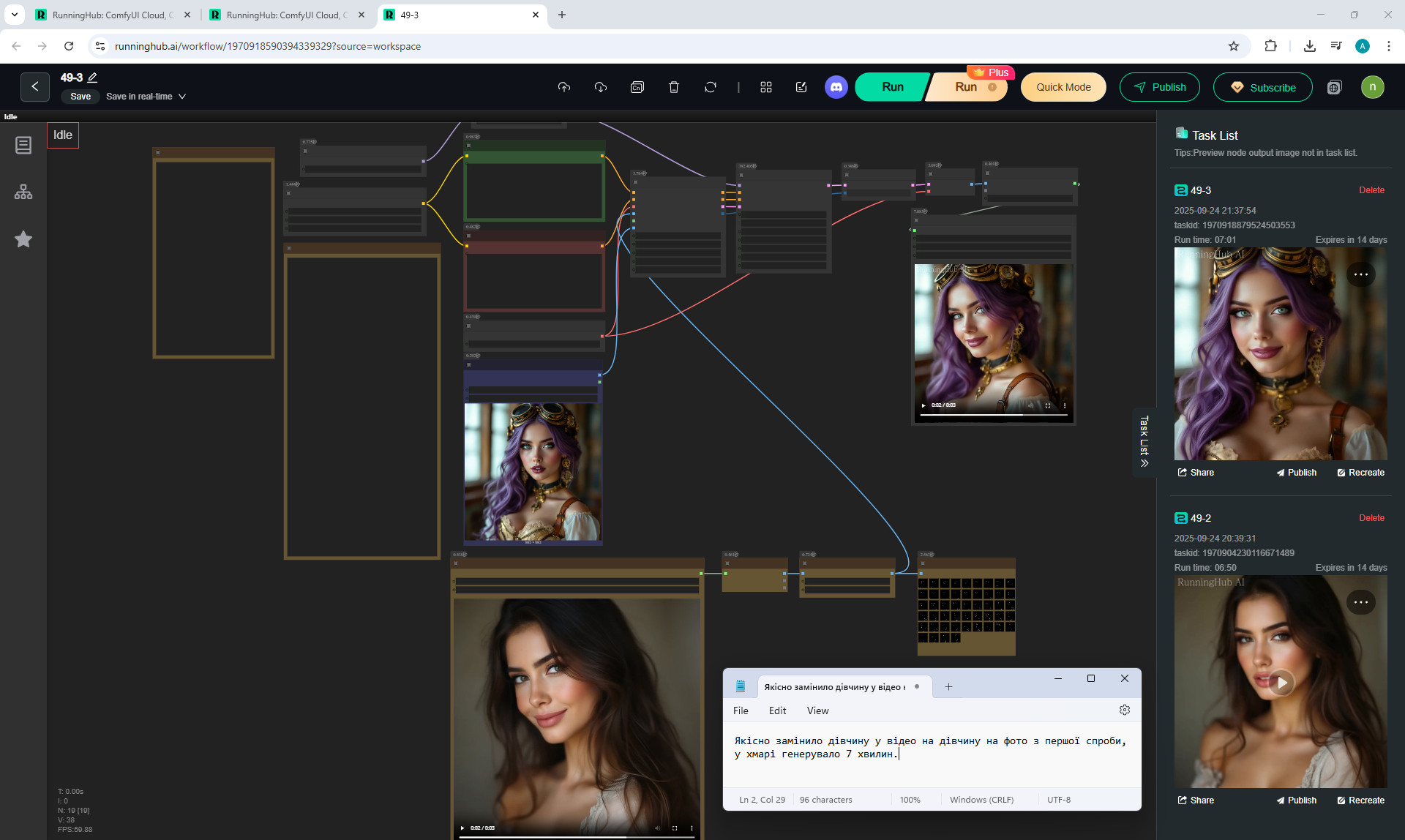The image size is (1405, 840).
Task: Open the Discord community icon
Action: point(836,87)
